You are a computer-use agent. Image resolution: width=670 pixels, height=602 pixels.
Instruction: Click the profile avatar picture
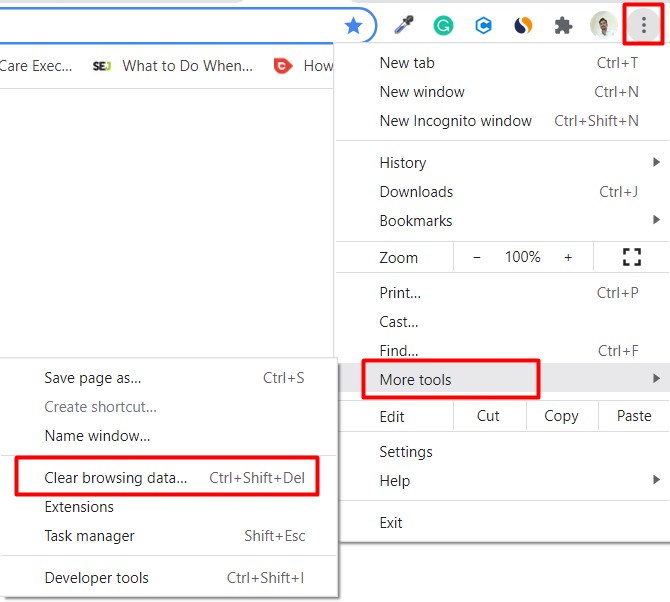click(x=603, y=26)
